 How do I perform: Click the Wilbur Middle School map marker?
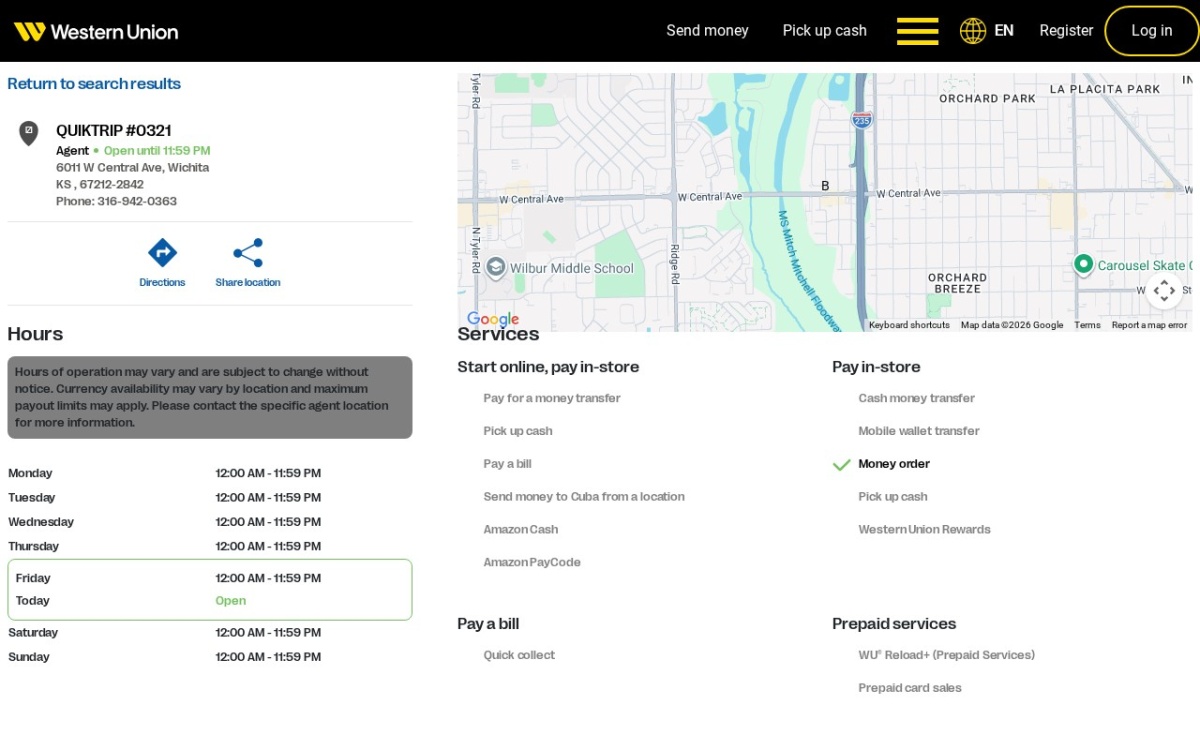(x=495, y=268)
